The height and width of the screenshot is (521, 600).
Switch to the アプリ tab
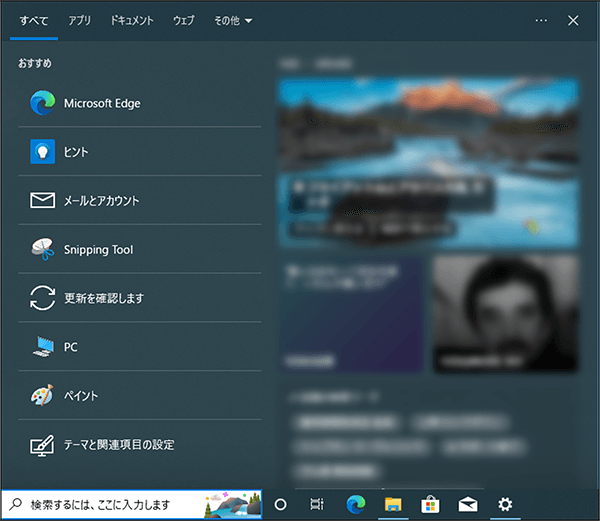pyautogui.click(x=80, y=20)
